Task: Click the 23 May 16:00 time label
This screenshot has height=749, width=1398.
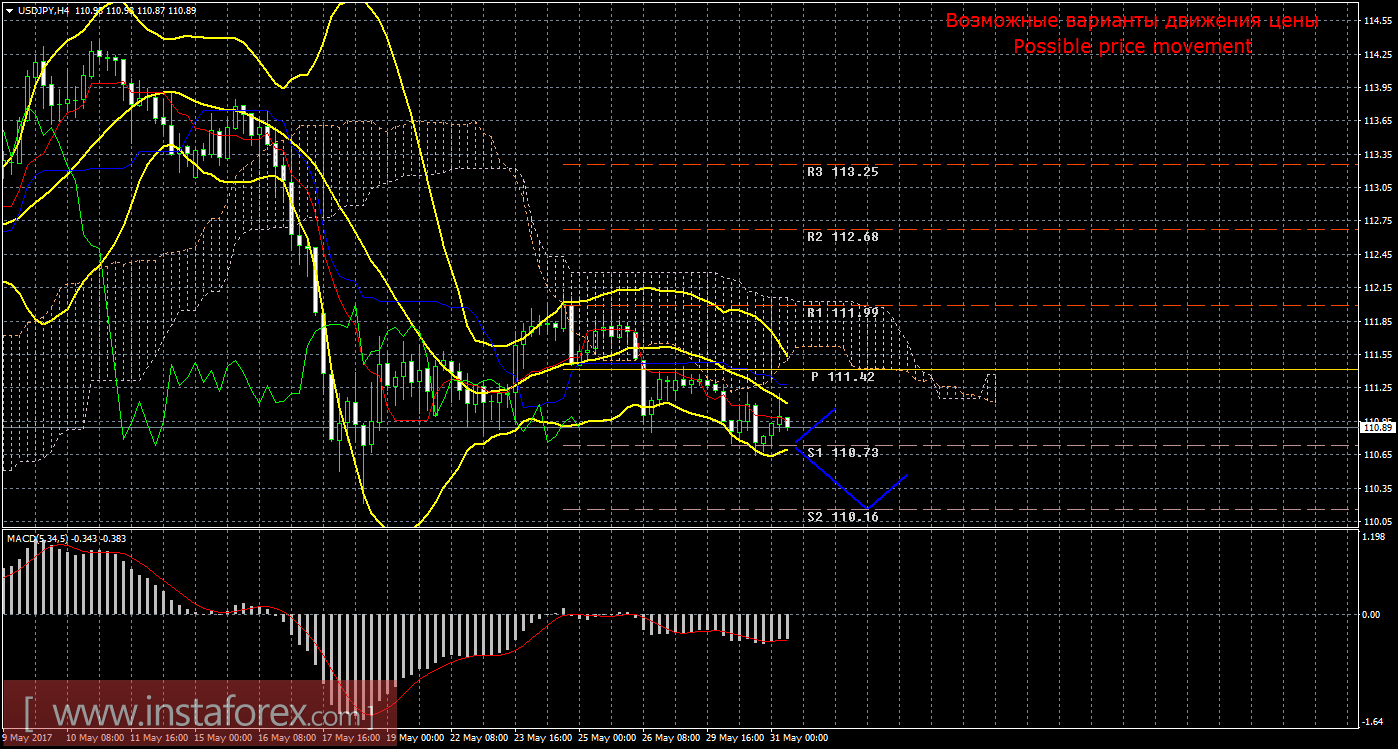Action: point(543,739)
